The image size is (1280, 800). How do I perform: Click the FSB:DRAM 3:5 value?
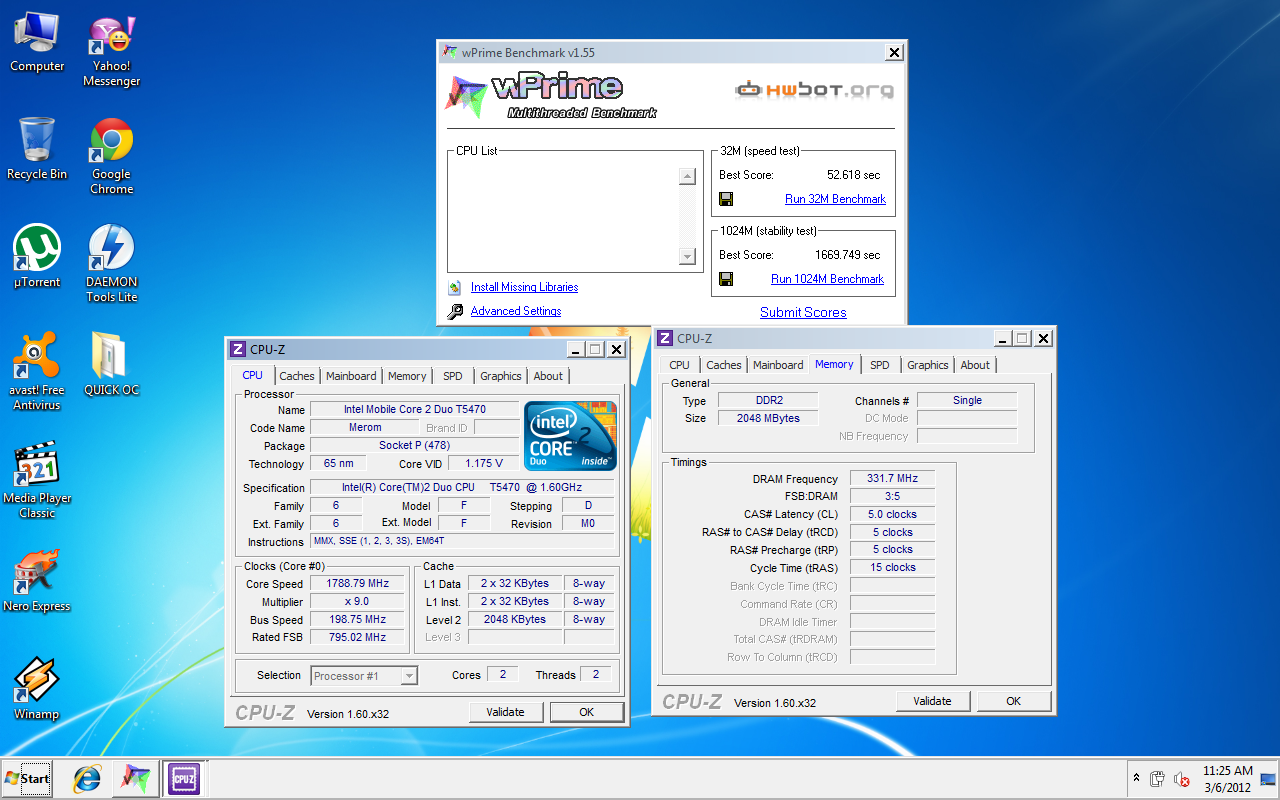coord(892,496)
